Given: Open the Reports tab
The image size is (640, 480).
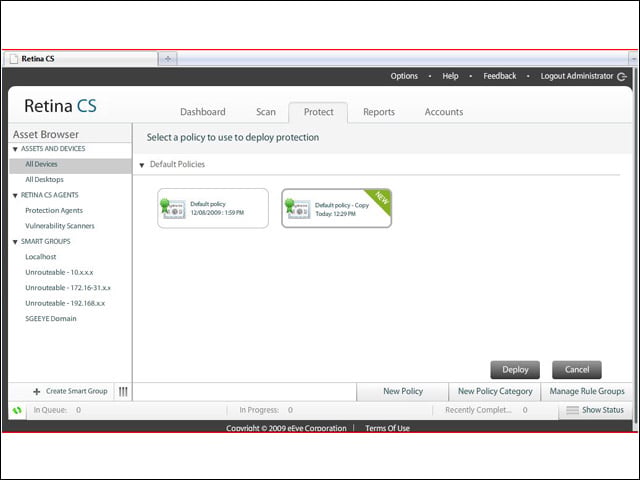Looking at the screenshot, I should 379,112.
